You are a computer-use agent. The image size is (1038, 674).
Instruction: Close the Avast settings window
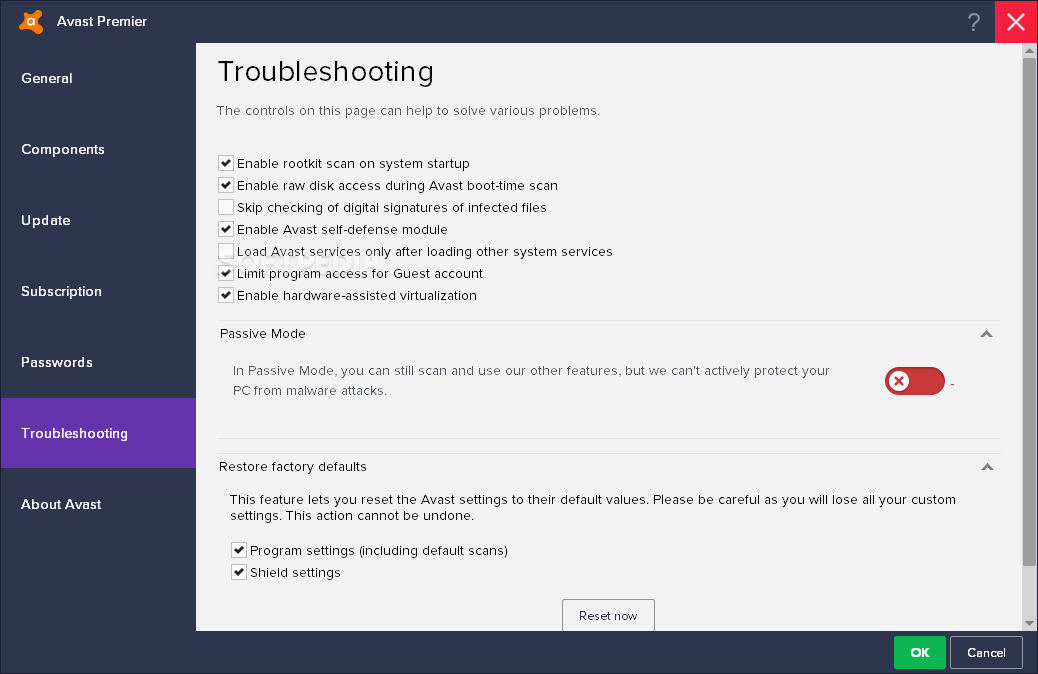click(1016, 22)
